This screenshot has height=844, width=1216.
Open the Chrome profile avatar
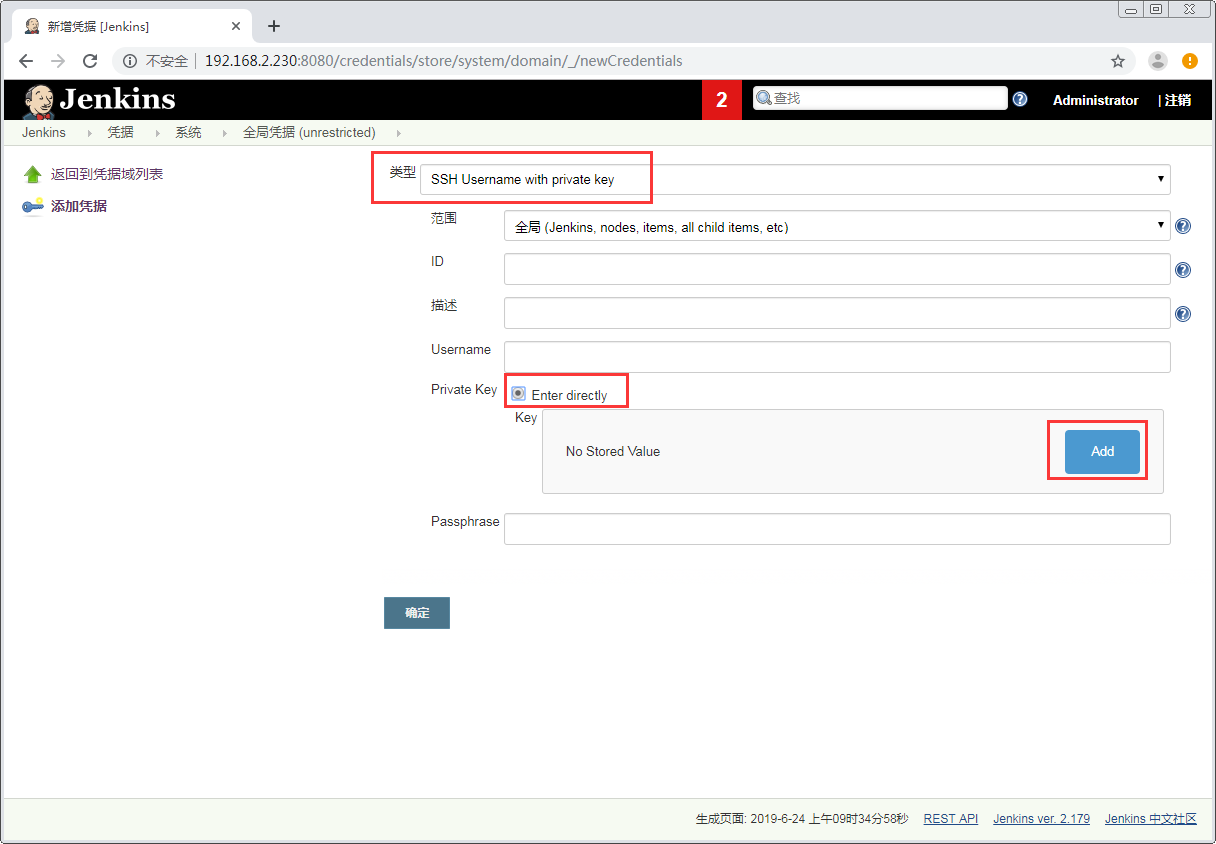(x=1158, y=61)
